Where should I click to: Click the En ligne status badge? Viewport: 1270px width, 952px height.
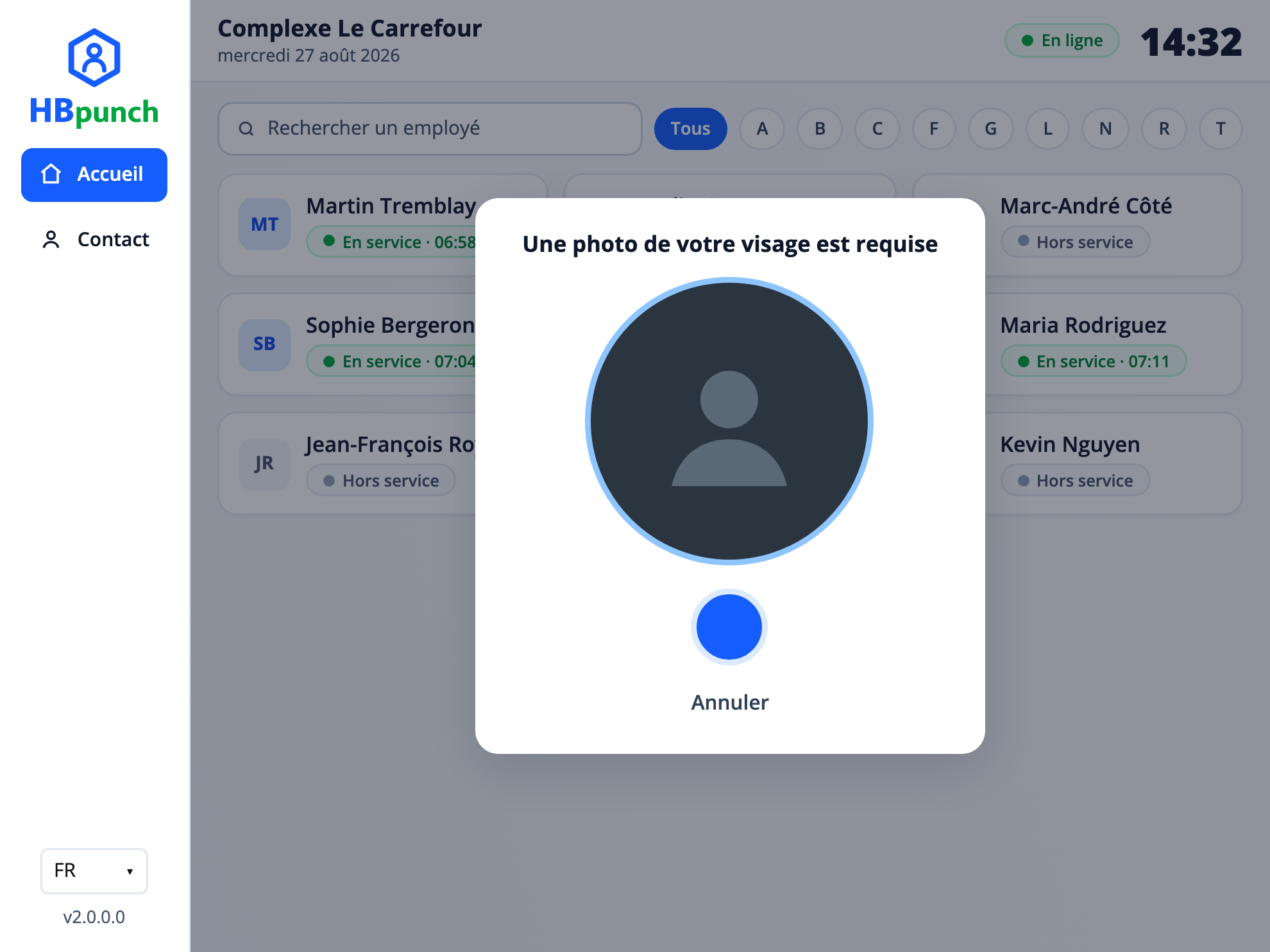point(1062,40)
